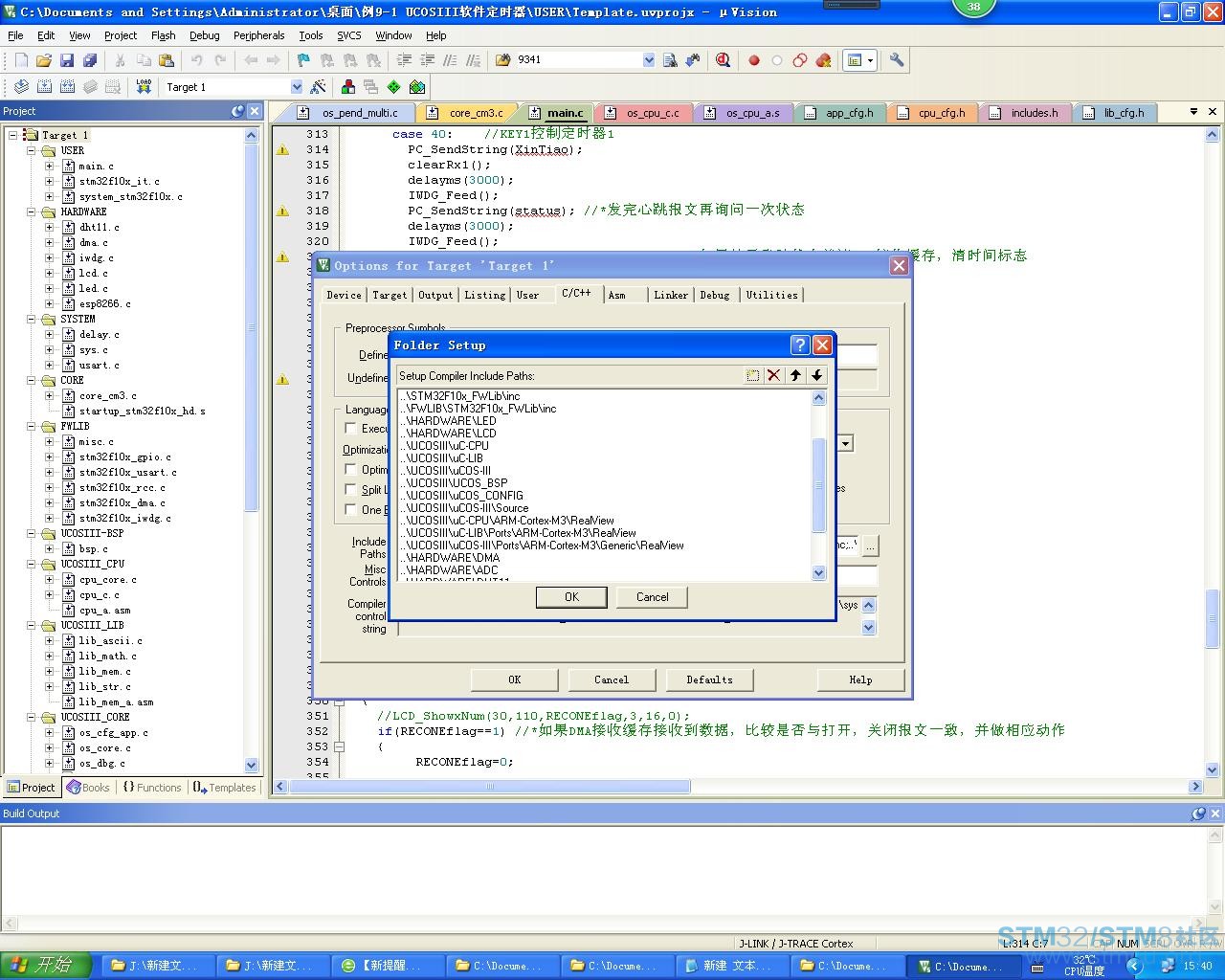Click the Build target icon

[44, 87]
